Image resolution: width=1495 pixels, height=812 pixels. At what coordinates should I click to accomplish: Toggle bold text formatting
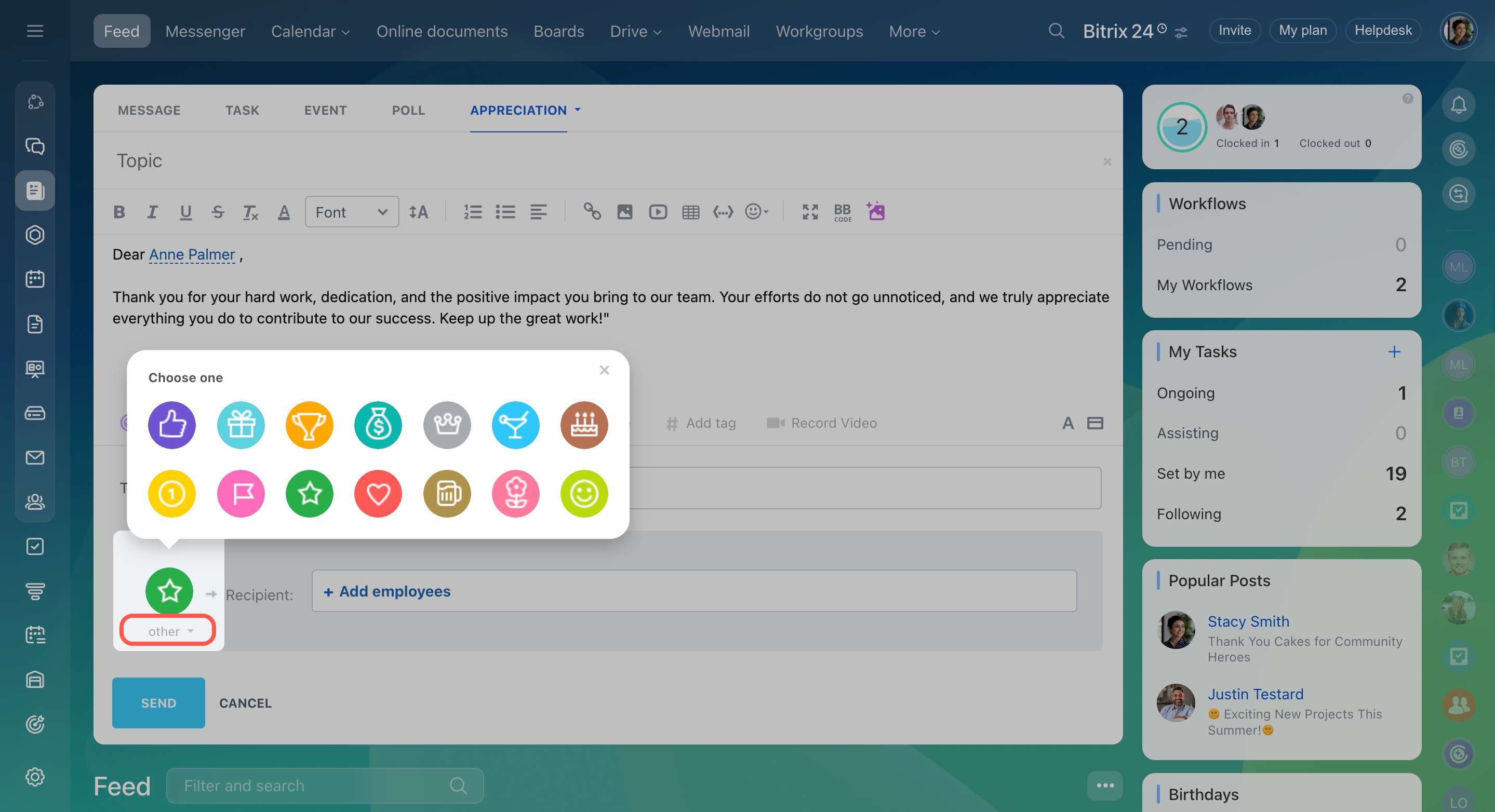[x=119, y=212]
